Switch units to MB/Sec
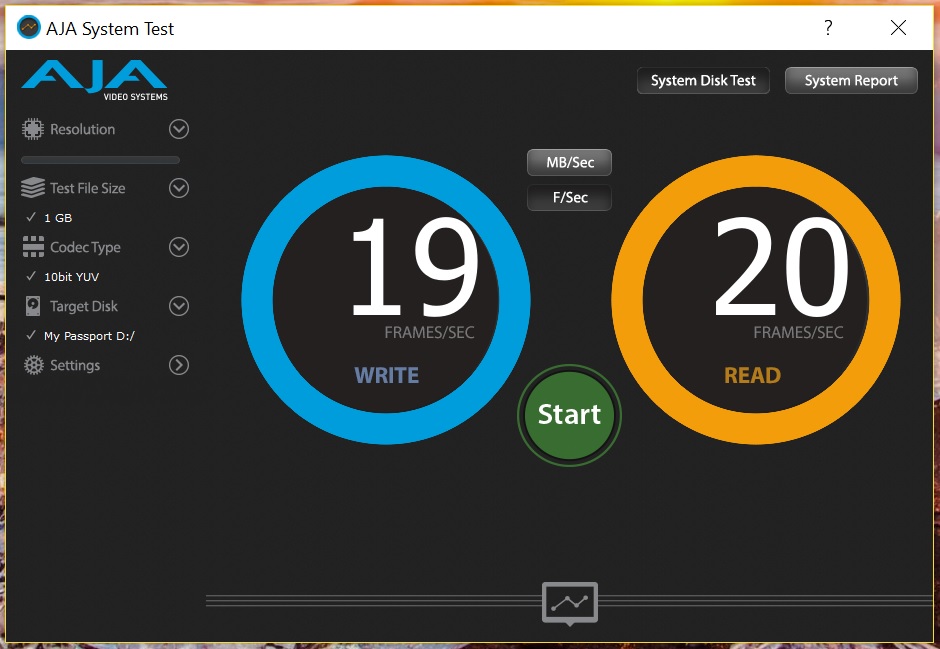This screenshot has width=940, height=649. pos(570,162)
